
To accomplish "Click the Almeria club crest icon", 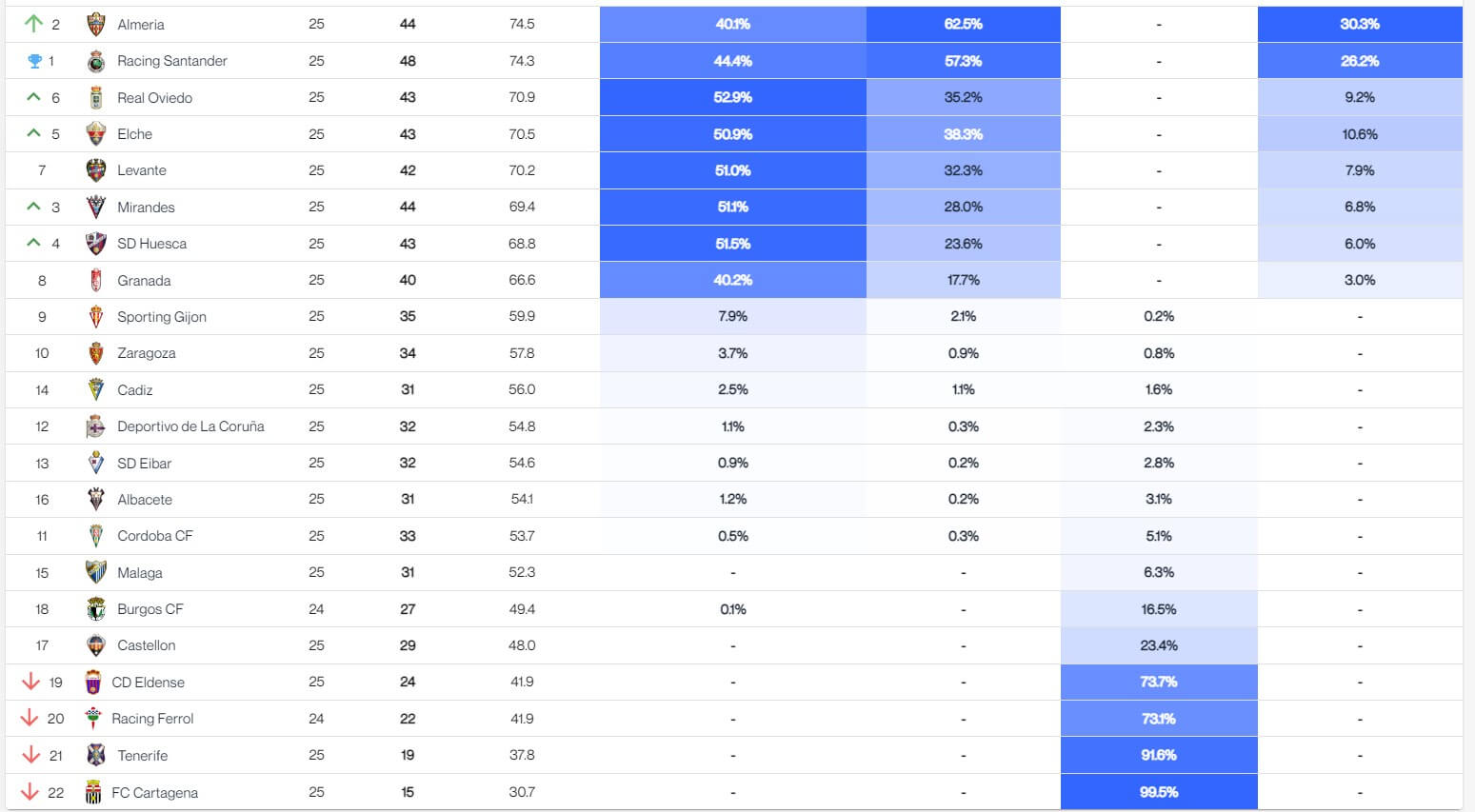I will (95, 25).
